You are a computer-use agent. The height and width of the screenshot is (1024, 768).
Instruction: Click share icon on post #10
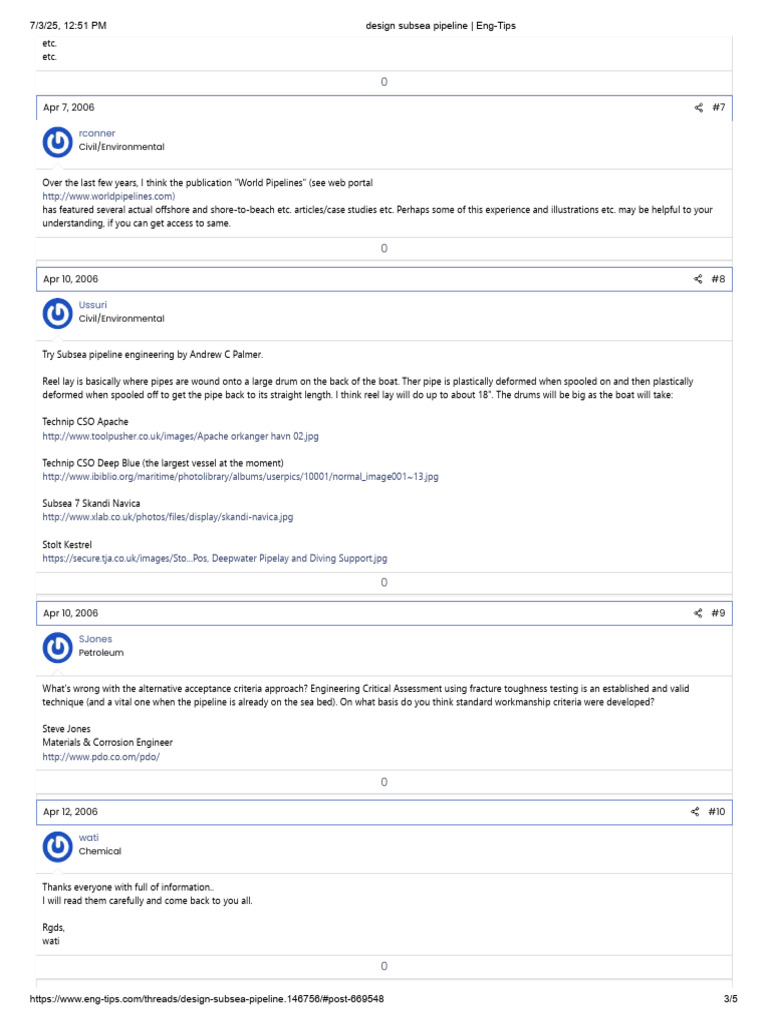point(695,812)
